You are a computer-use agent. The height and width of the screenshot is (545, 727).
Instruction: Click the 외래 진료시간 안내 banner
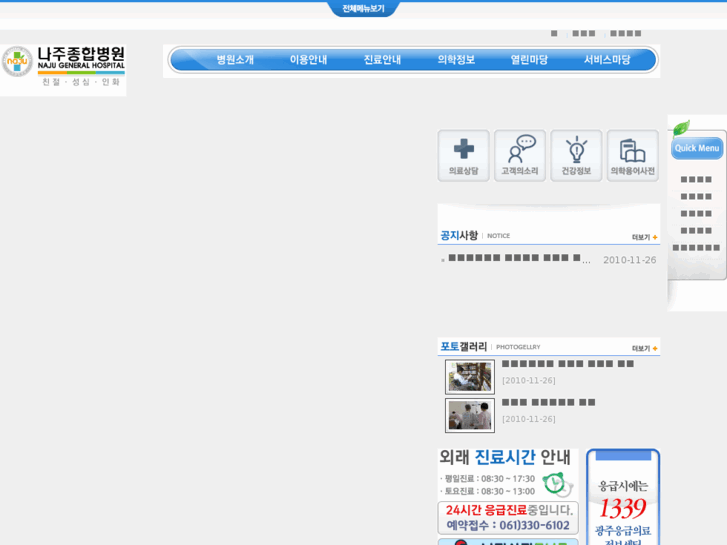pos(508,474)
